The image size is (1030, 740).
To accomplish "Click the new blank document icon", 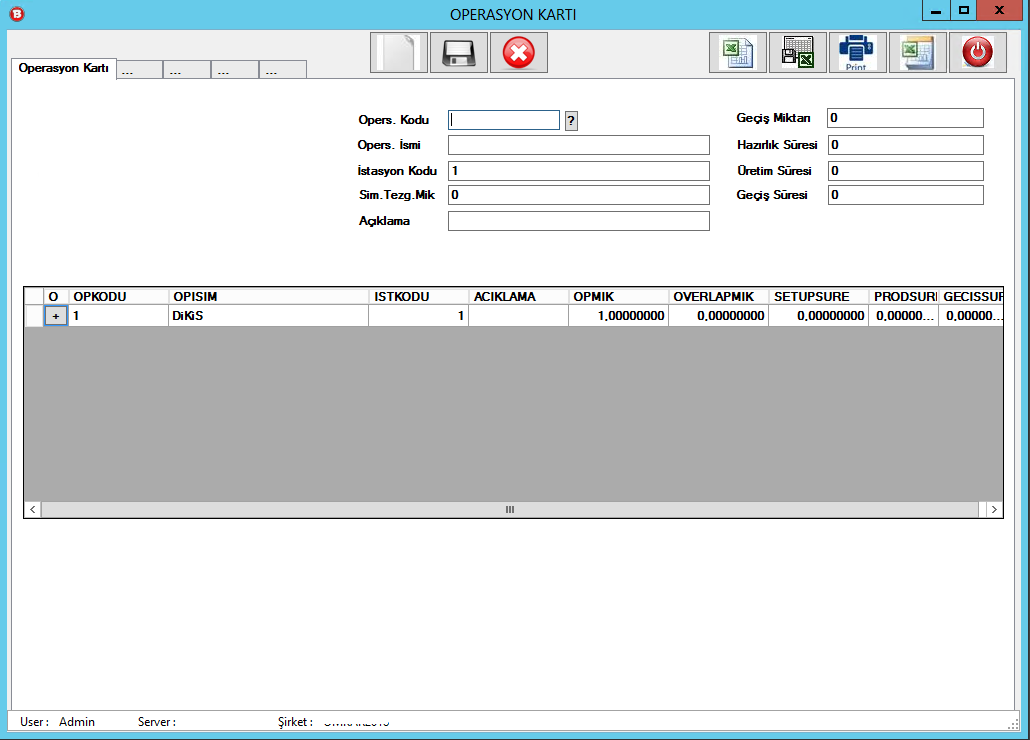I will pyautogui.click(x=399, y=53).
